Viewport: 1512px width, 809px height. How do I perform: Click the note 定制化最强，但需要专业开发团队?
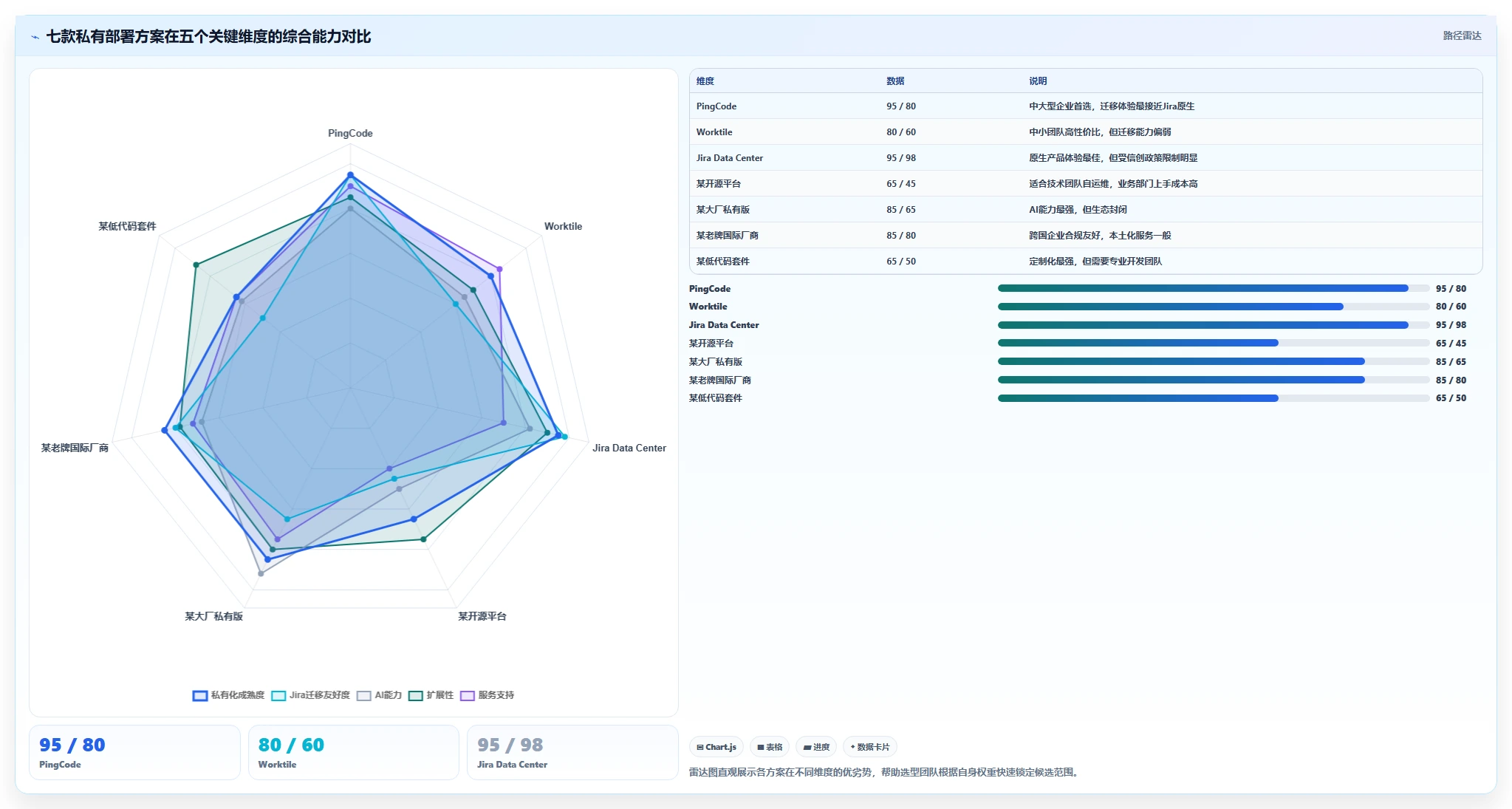point(1095,262)
